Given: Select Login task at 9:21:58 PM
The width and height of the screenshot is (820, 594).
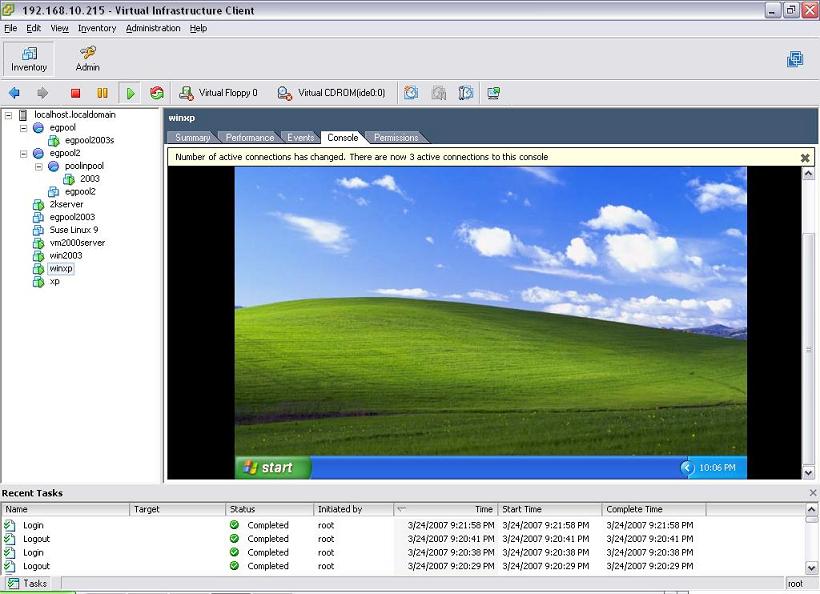Looking at the screenshot, I should point(403,525).
